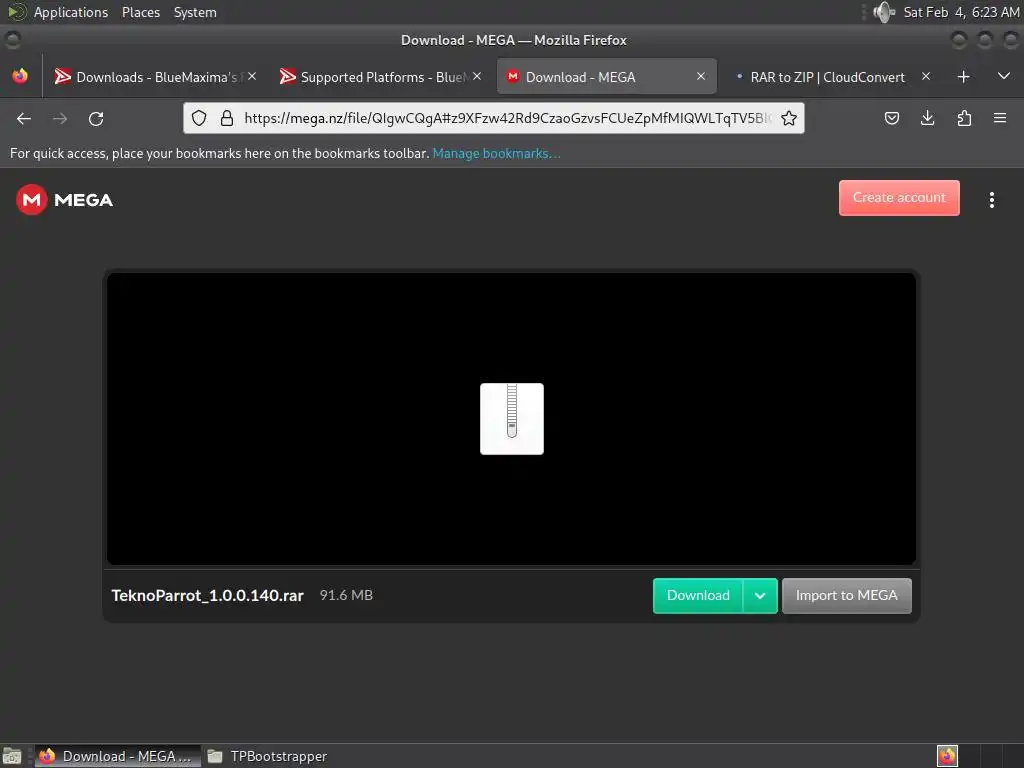Open the System menu
The height and width of the screenshot is (768, 1024).
click(x=195, y=12)
